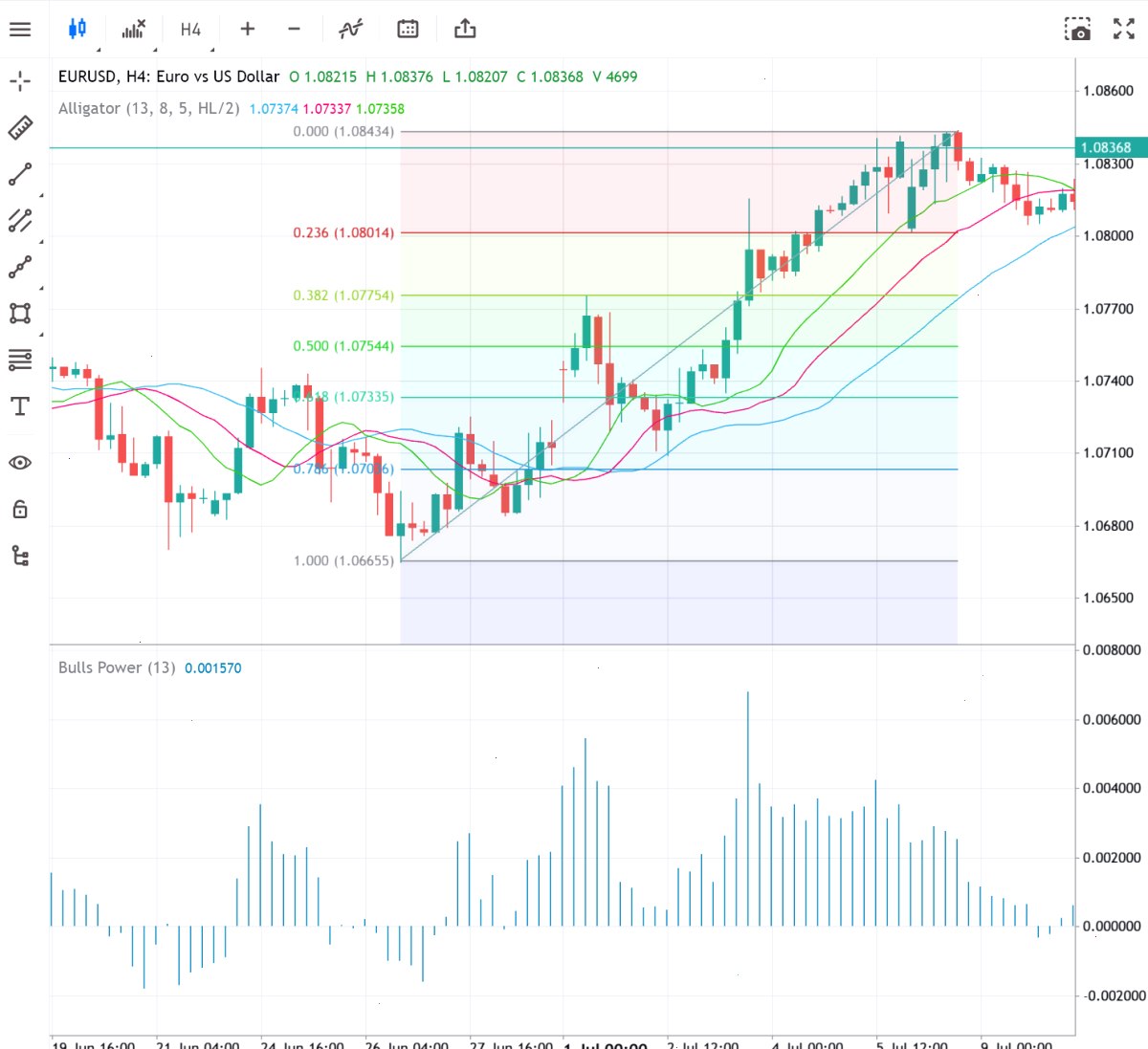
Task: Open the economic calendar icon
Action: (408, 29)
